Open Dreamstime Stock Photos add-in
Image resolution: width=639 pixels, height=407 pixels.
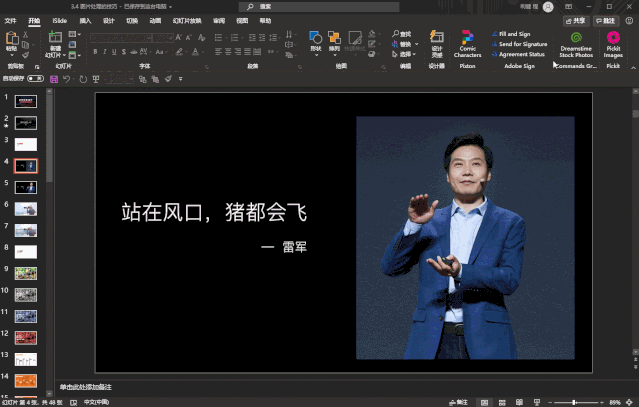coord(576,44)
